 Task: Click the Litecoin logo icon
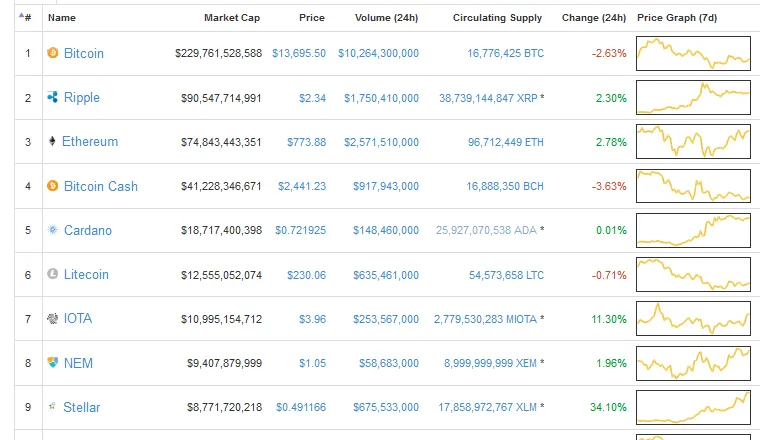coord(52,274)
